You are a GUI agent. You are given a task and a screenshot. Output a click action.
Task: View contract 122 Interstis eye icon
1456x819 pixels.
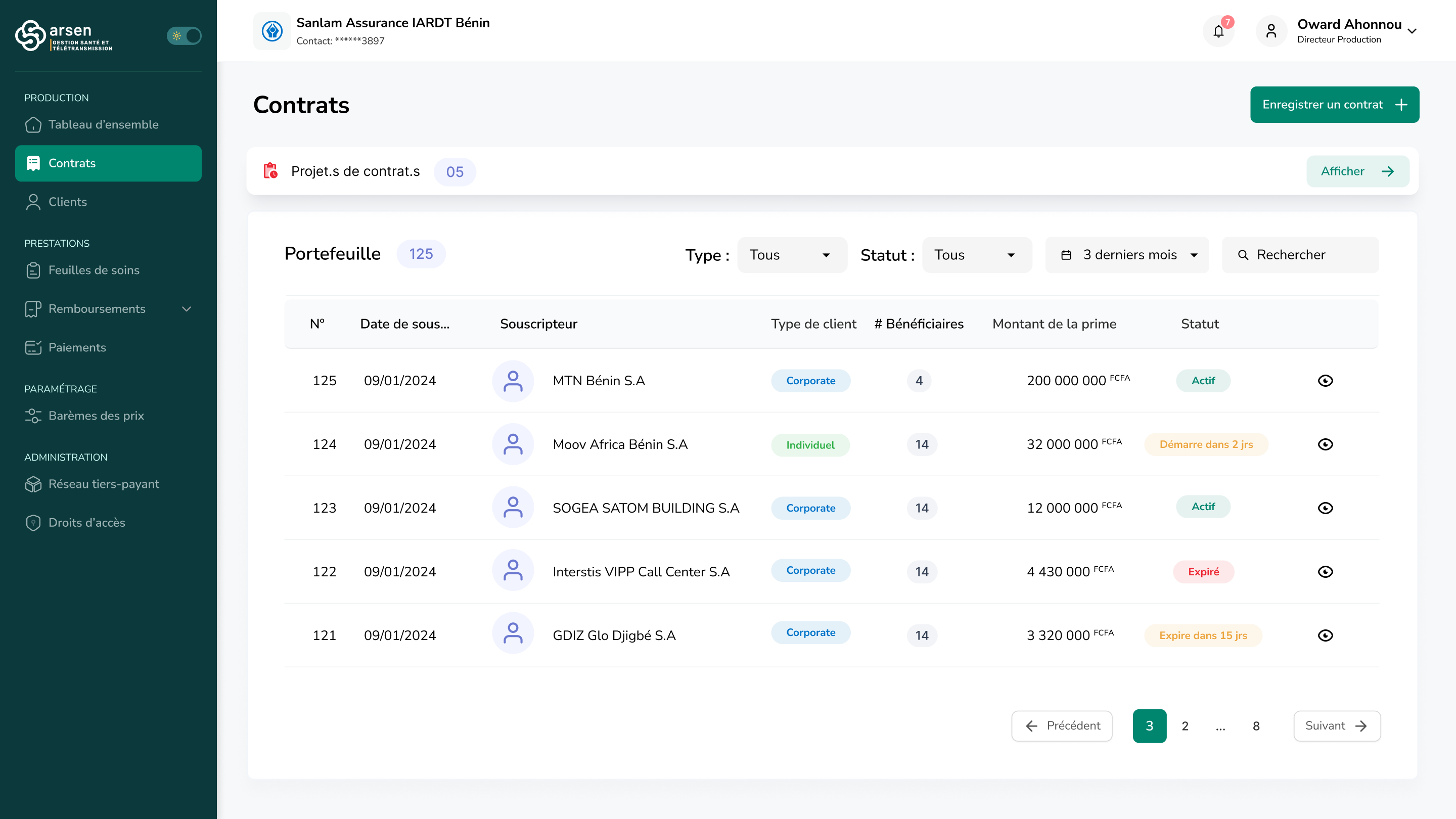tap(1325, 572)
